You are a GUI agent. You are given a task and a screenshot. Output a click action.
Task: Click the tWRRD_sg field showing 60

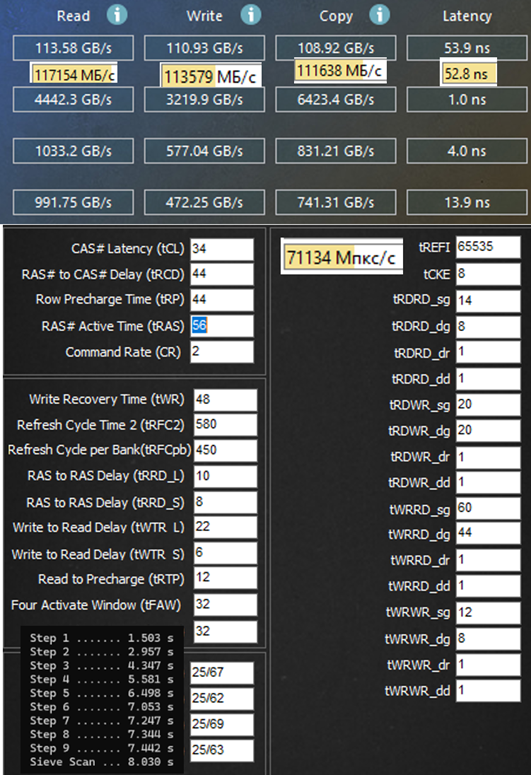click(487, 508)
